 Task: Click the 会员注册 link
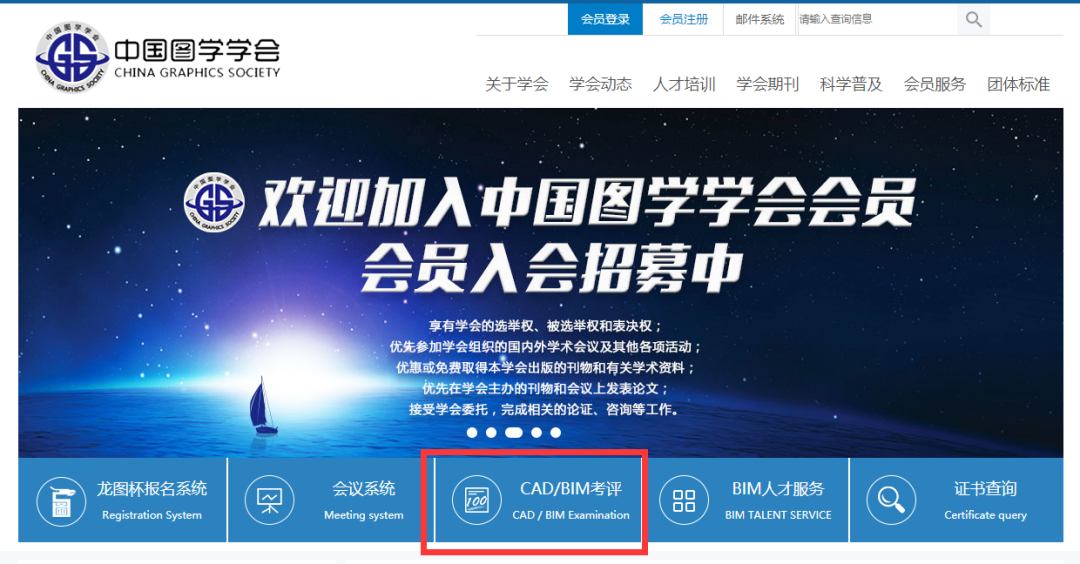(684, 19)
